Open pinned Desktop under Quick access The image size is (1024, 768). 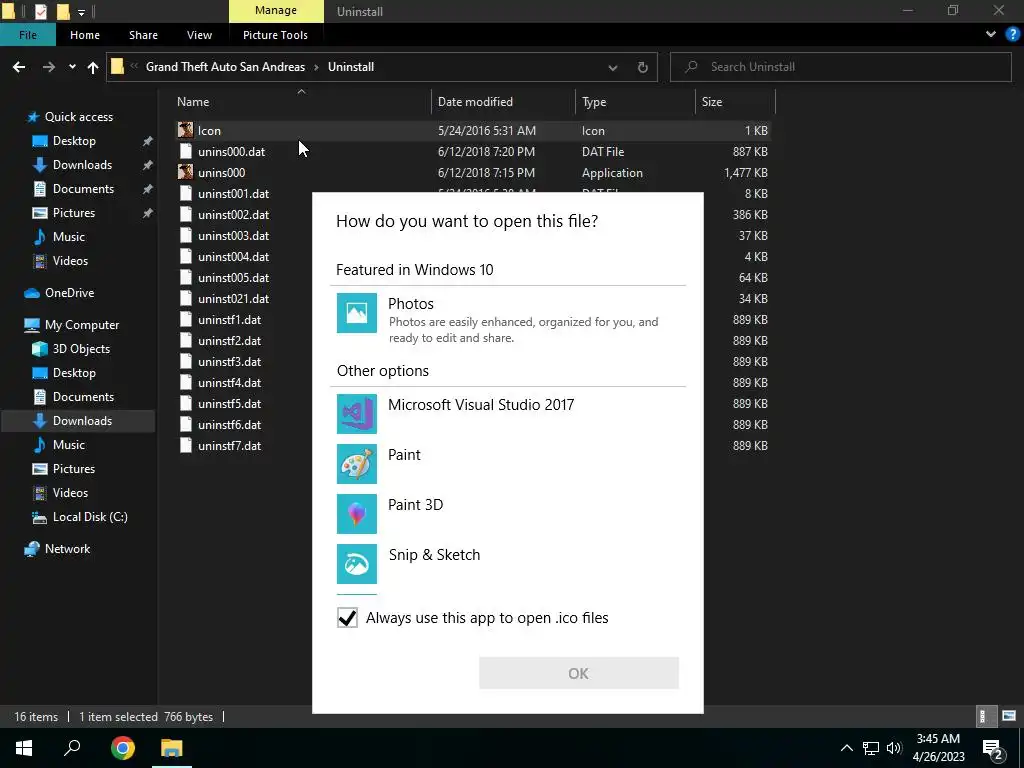(74, 141)
